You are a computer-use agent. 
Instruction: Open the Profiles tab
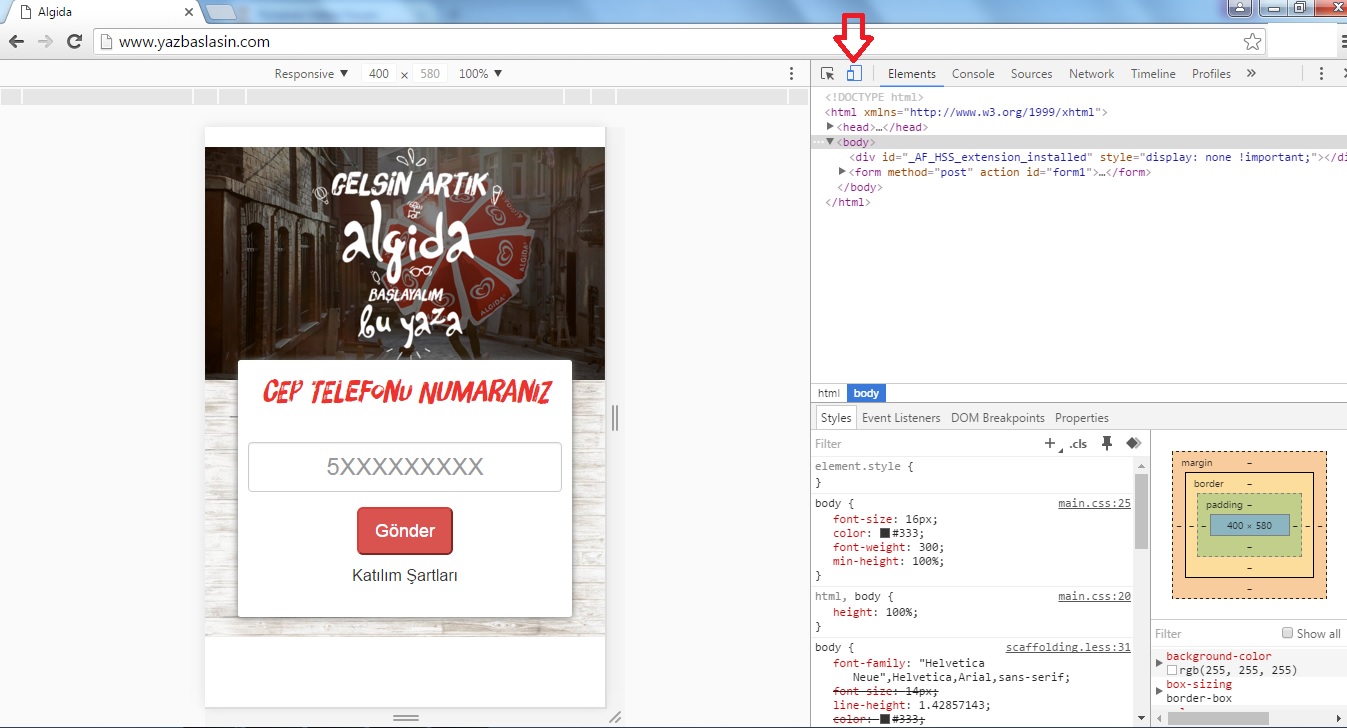(1211, 74)
